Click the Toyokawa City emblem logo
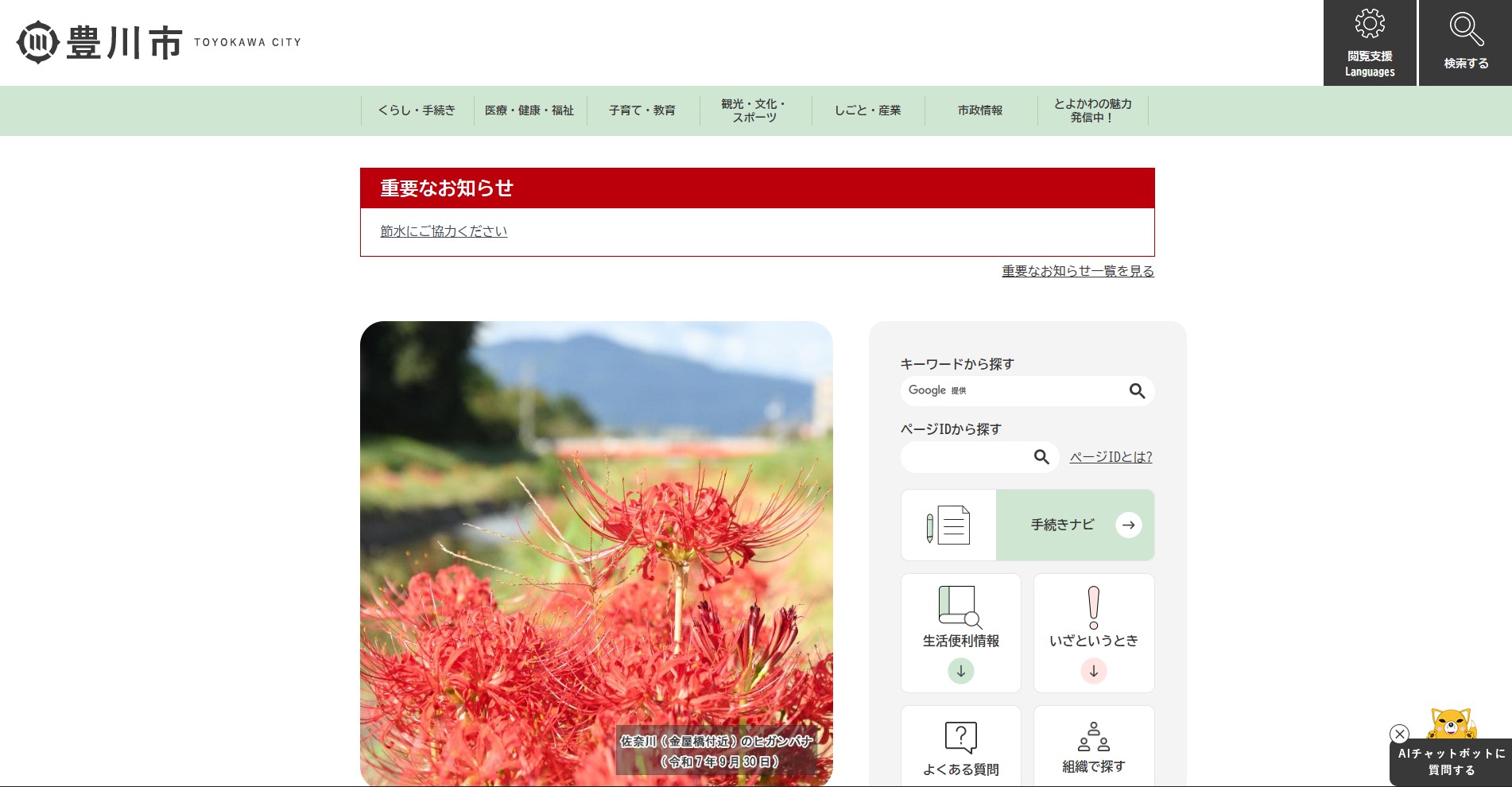The width and height of the screenshot is (1512, 787). [38, 42]
